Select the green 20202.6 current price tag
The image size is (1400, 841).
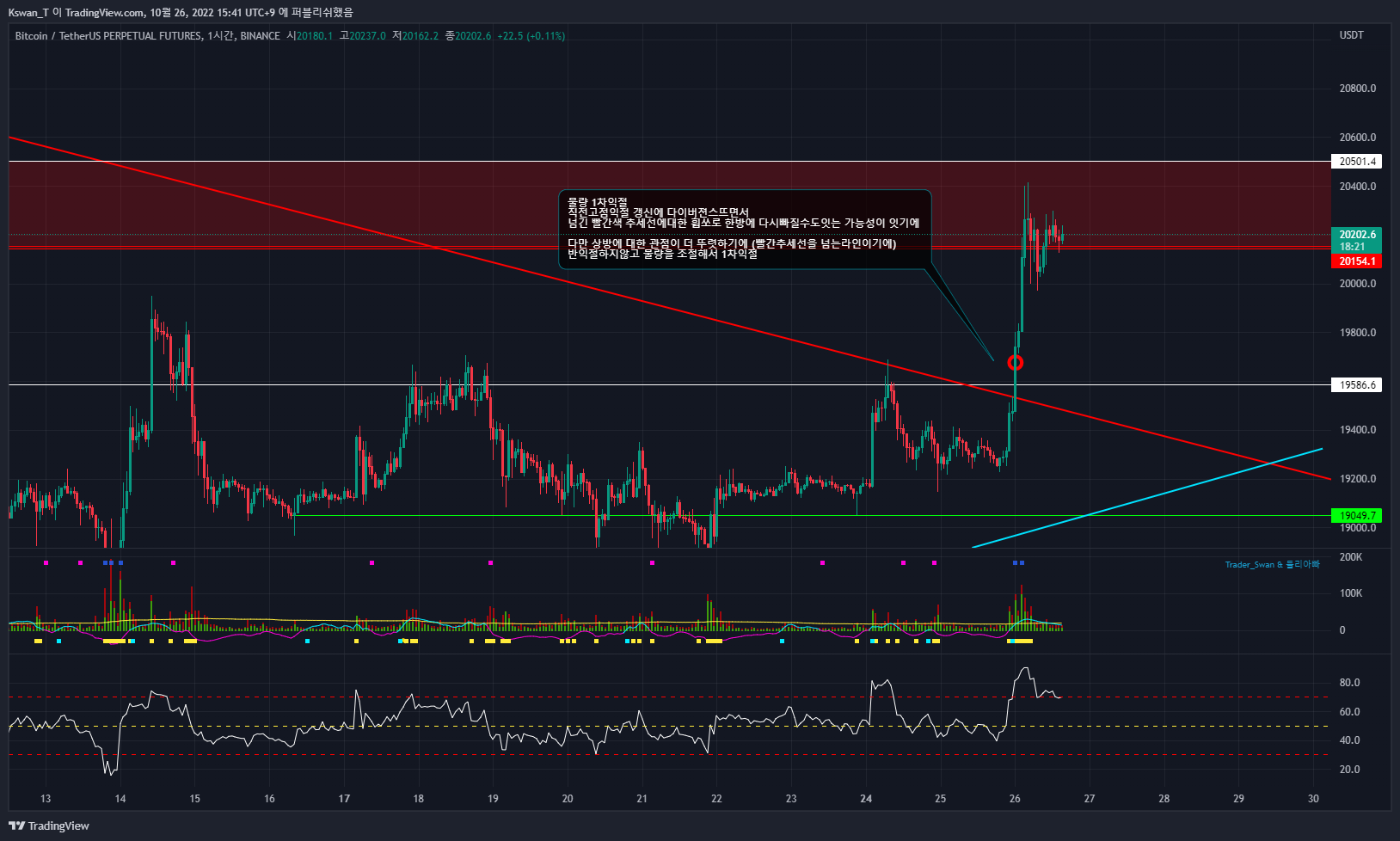[x=1356, y=234]
